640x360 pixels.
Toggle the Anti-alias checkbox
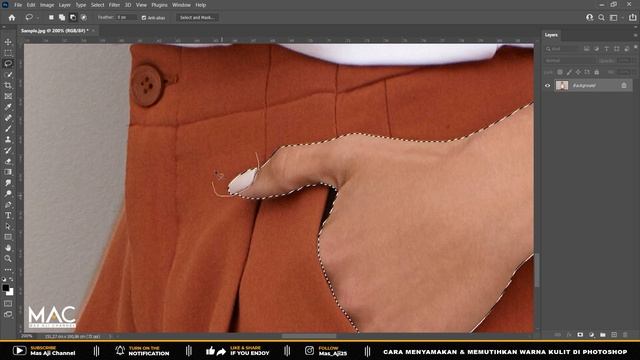pyautogui.click(x=144, y=18)
